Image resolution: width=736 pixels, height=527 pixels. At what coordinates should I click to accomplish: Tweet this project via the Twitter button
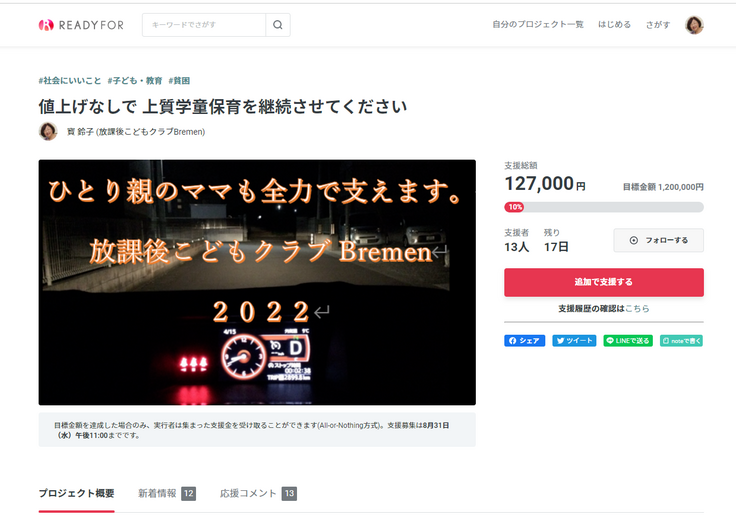[x=574, y=341]
